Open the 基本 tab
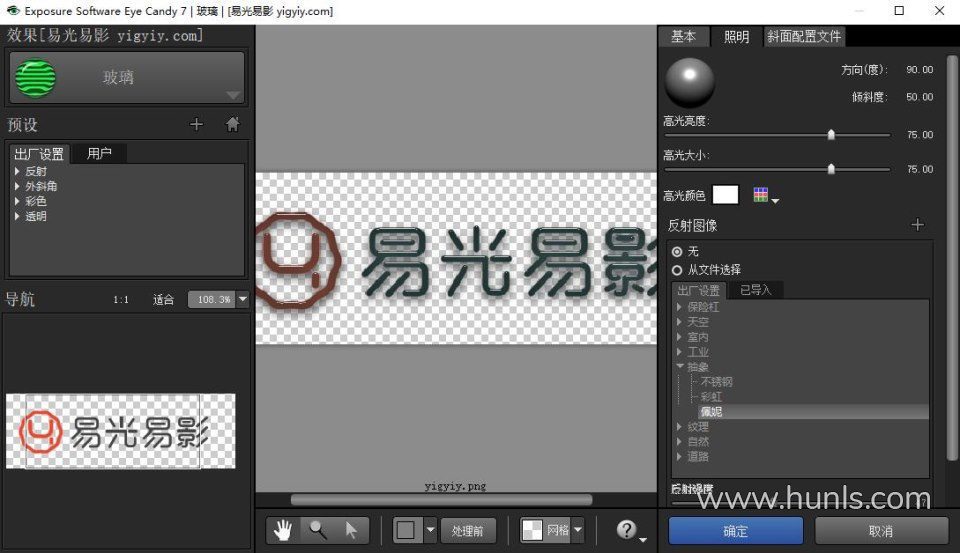The image size is (960, 553). (683, 37)
